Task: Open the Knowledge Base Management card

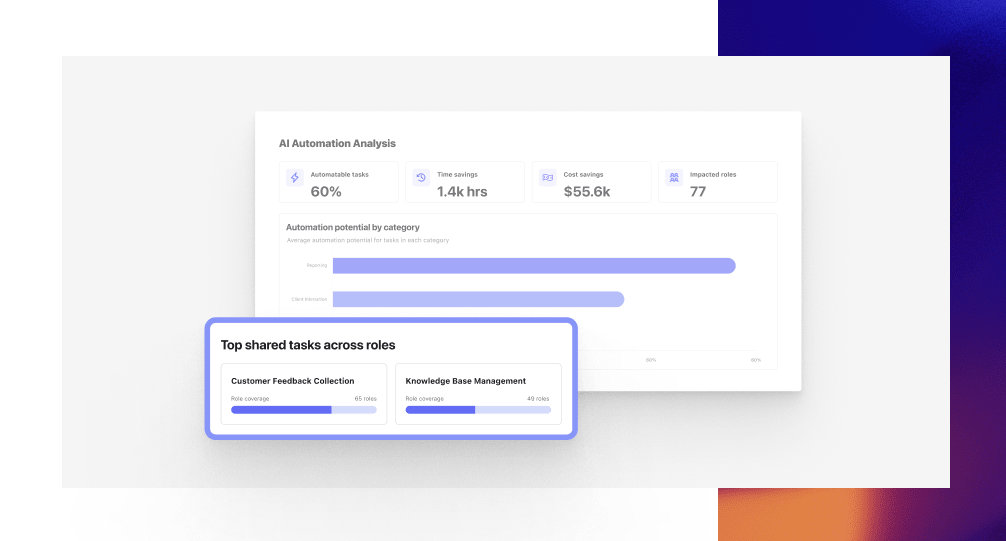Action: 478,394
